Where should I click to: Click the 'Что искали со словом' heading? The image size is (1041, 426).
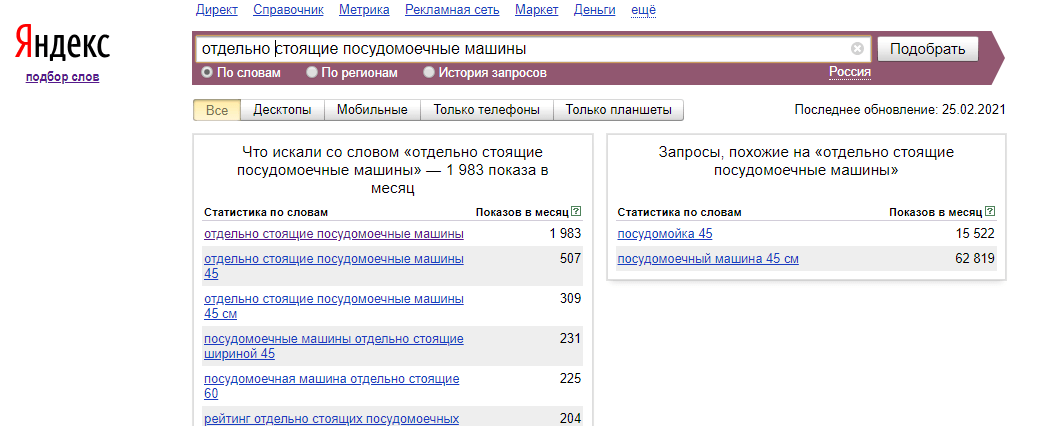[392, 170]
